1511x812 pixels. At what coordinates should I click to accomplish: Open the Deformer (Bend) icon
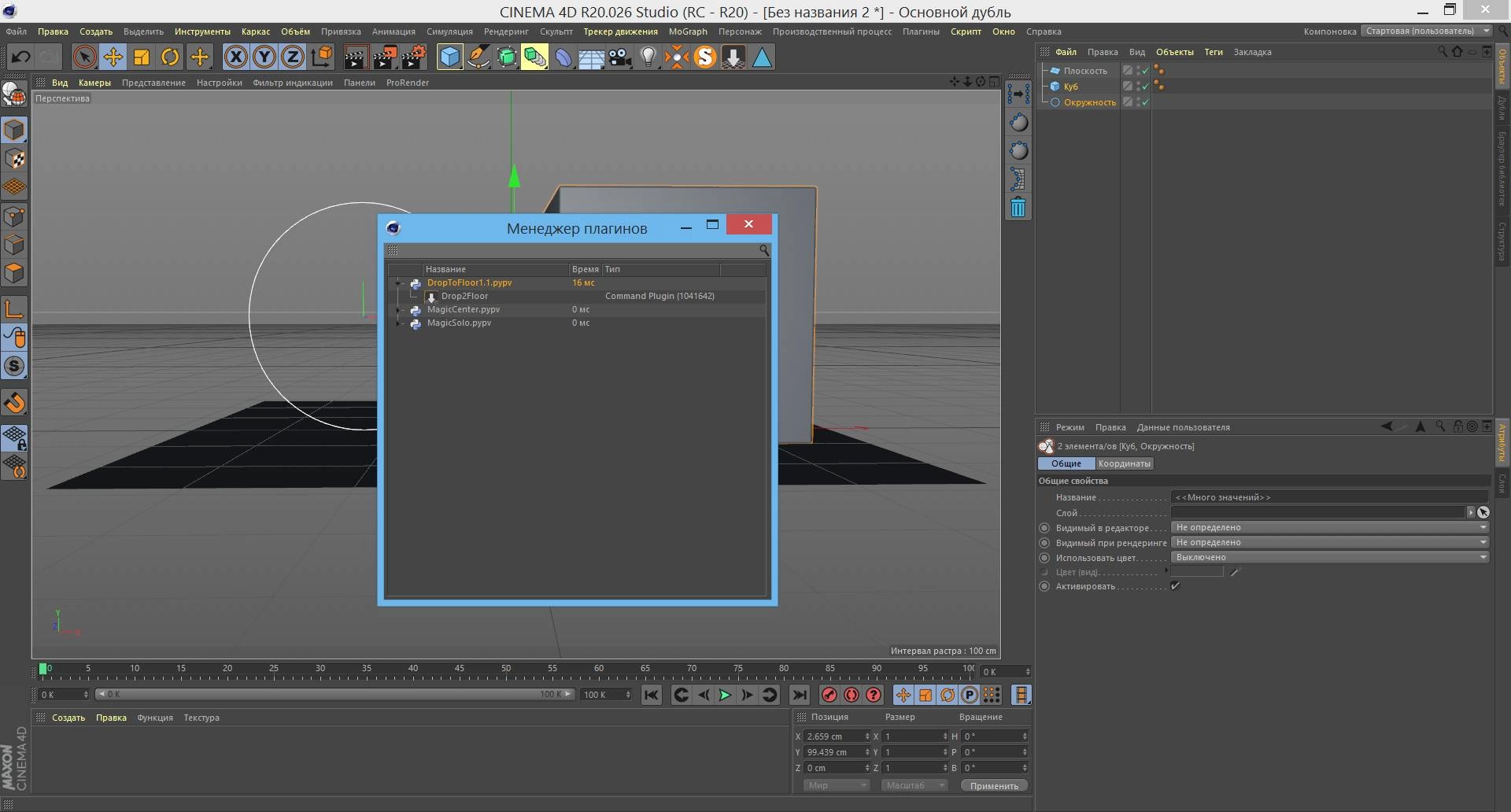pyautogui.click(x=563, y=57)
